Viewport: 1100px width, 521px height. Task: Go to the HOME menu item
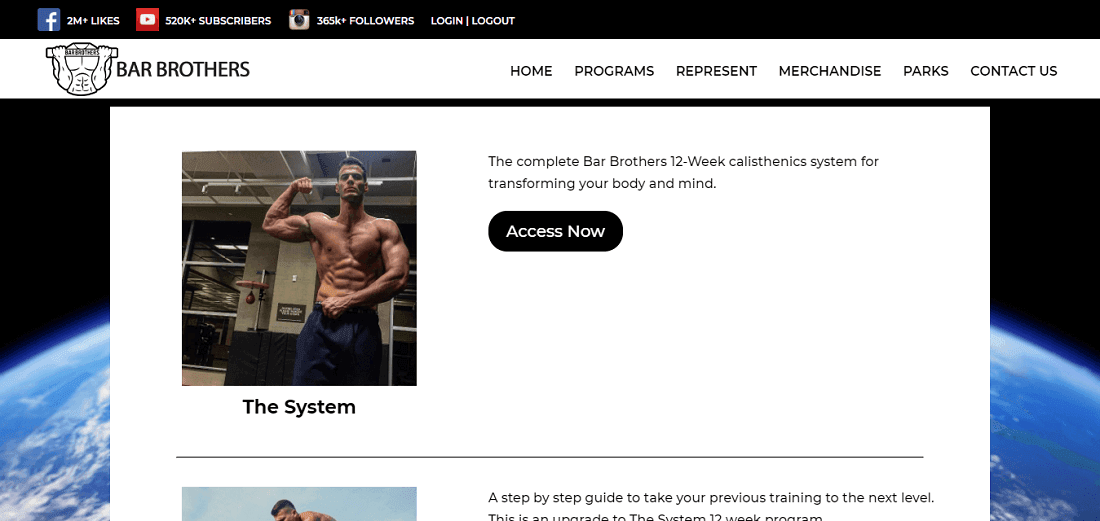click(x=531, y=71)
